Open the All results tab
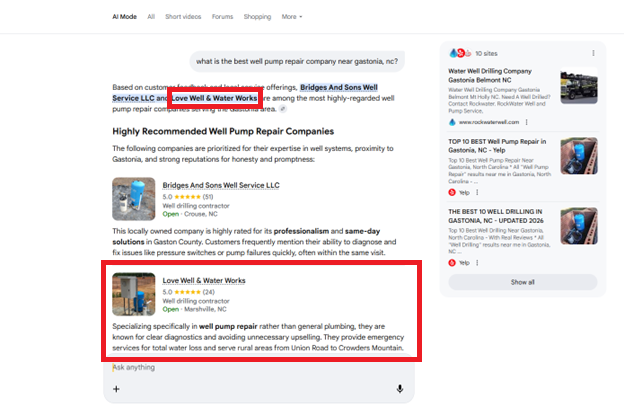Image resolution: width=624 pixels, height=407 pixels. click(x=151, y=17)
